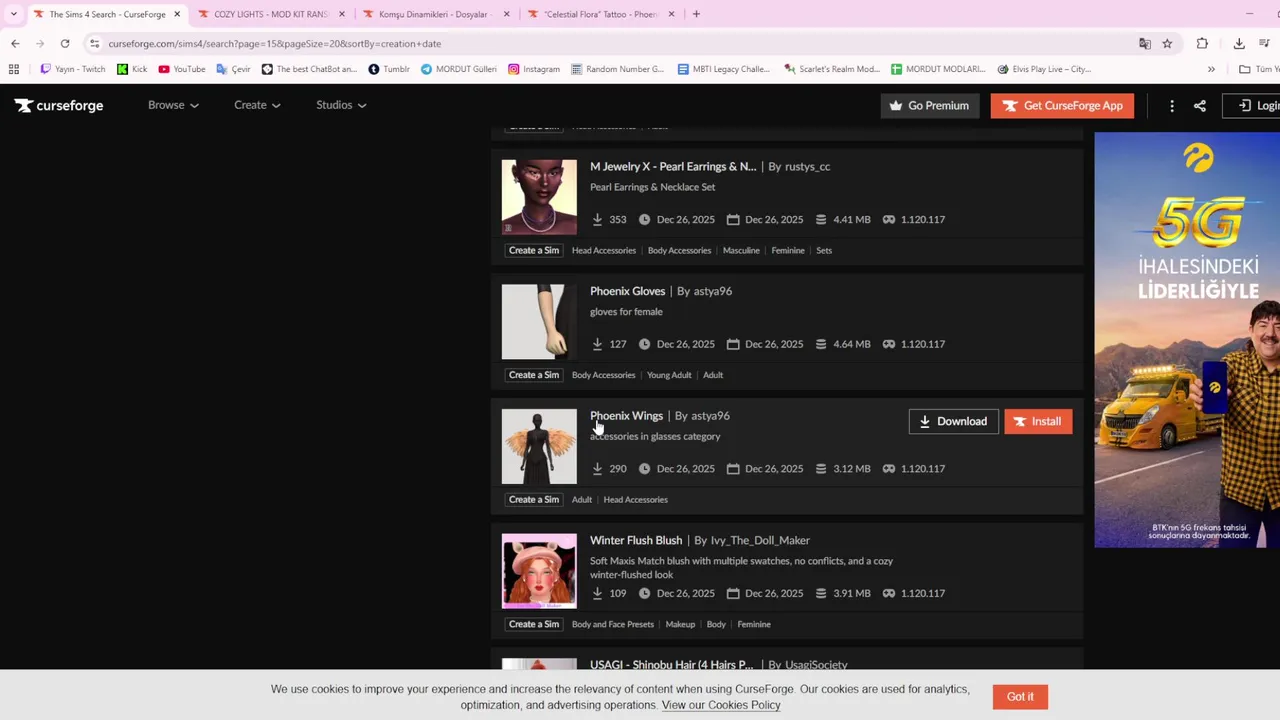This screenshot has width=1280, height=720.
Task: Select the Sets category tag
Action: click(824, 250)
